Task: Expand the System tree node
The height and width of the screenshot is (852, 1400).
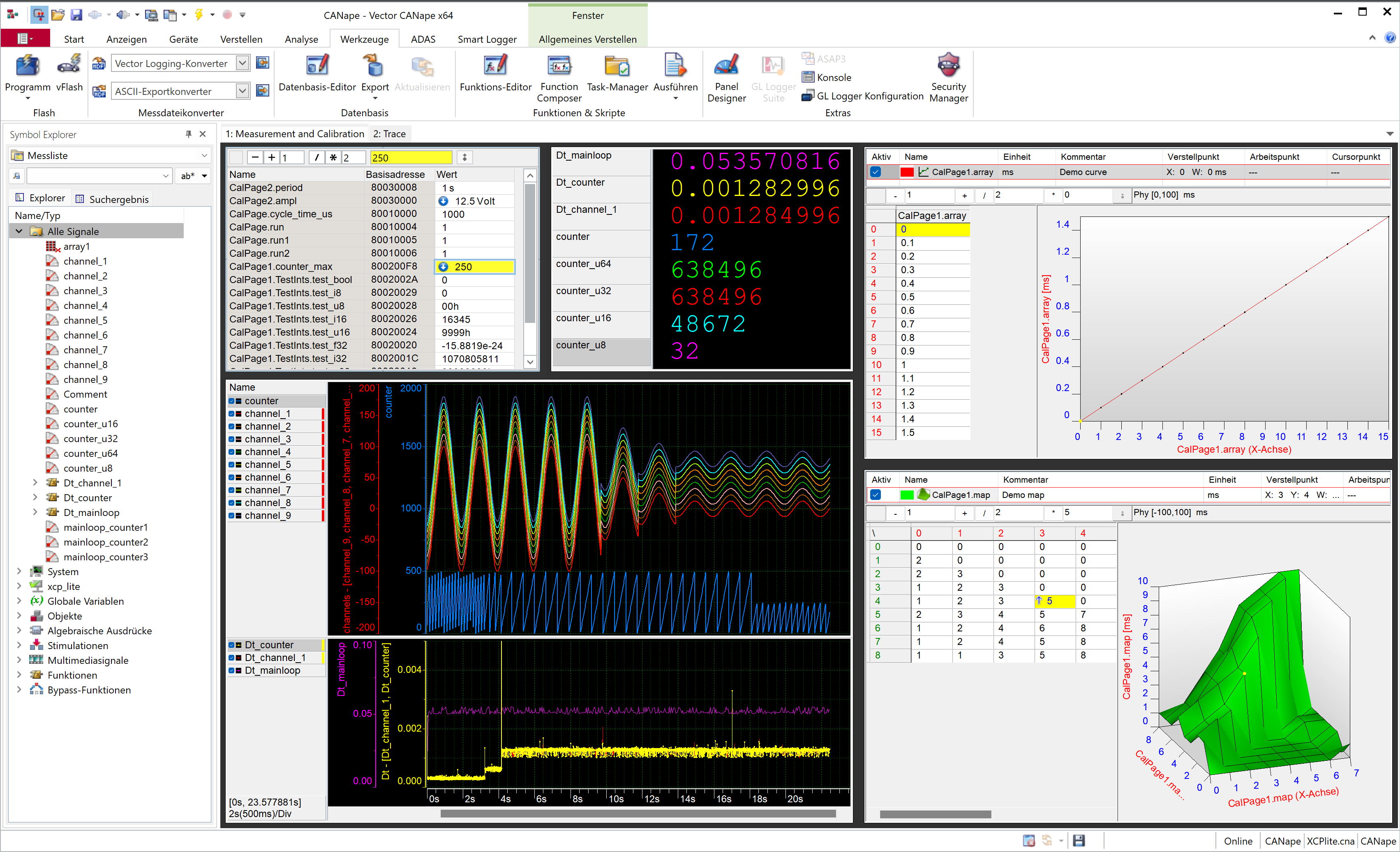Action: 19,571
